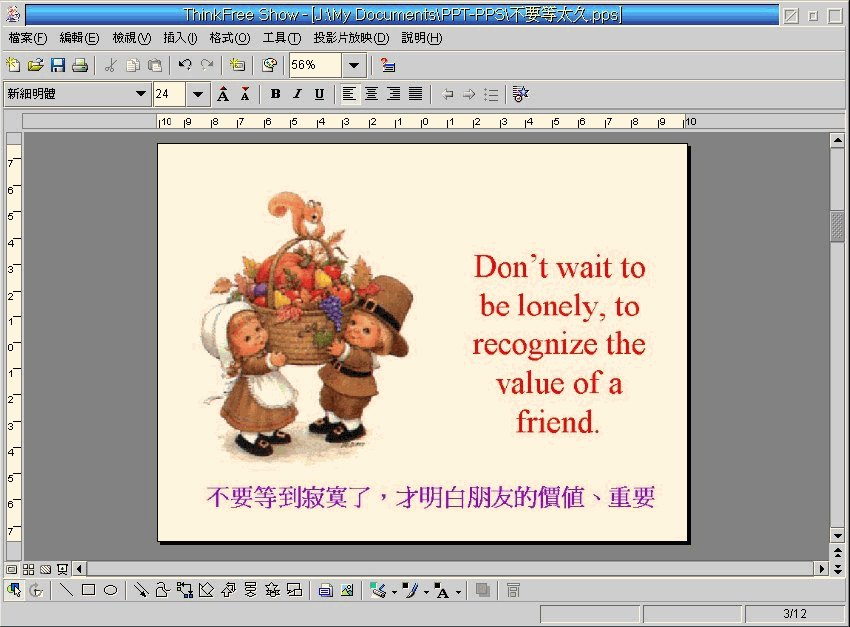Viewport: 850px width, 627px height.
Task: Open the 編輯(E) menu
Action: click(79, 38)
